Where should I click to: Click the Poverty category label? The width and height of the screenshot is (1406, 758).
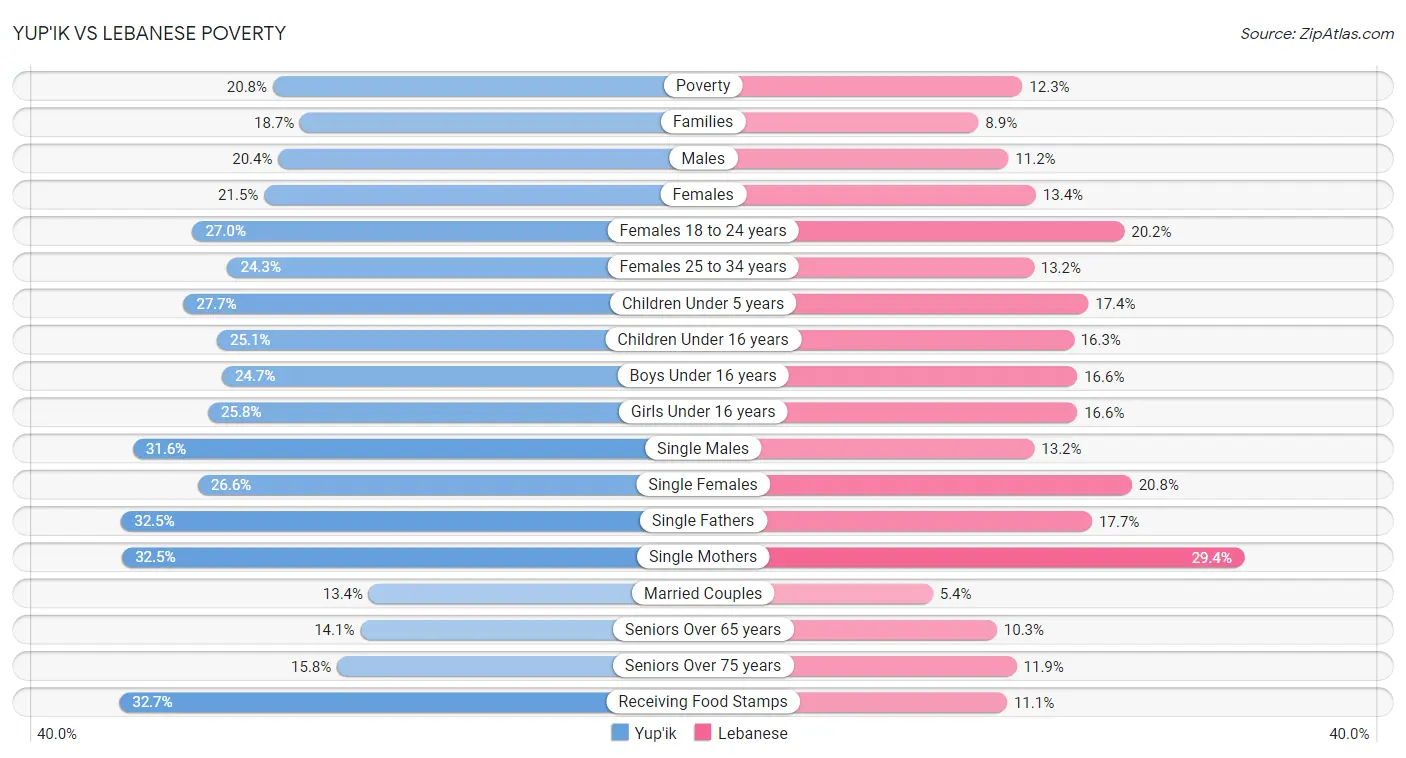(703, 86)
